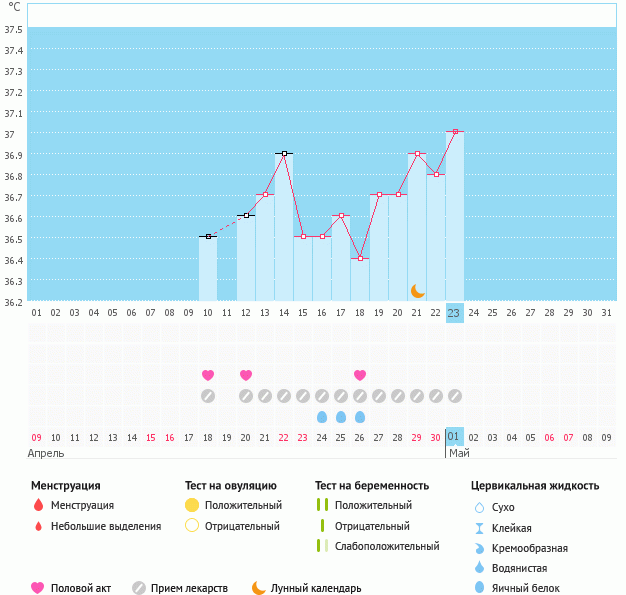Screen dimensions: 626x595
Task: Click the Прием лекарств legend label
Action: (189, 588)
